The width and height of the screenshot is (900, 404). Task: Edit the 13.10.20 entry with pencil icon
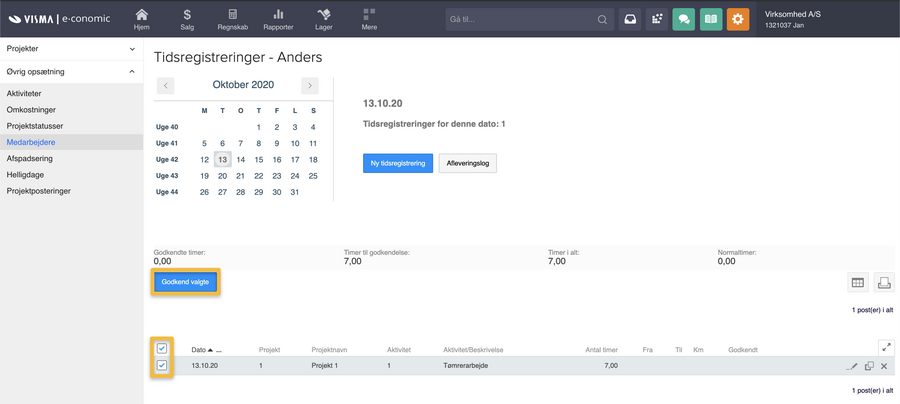[853, 366]
